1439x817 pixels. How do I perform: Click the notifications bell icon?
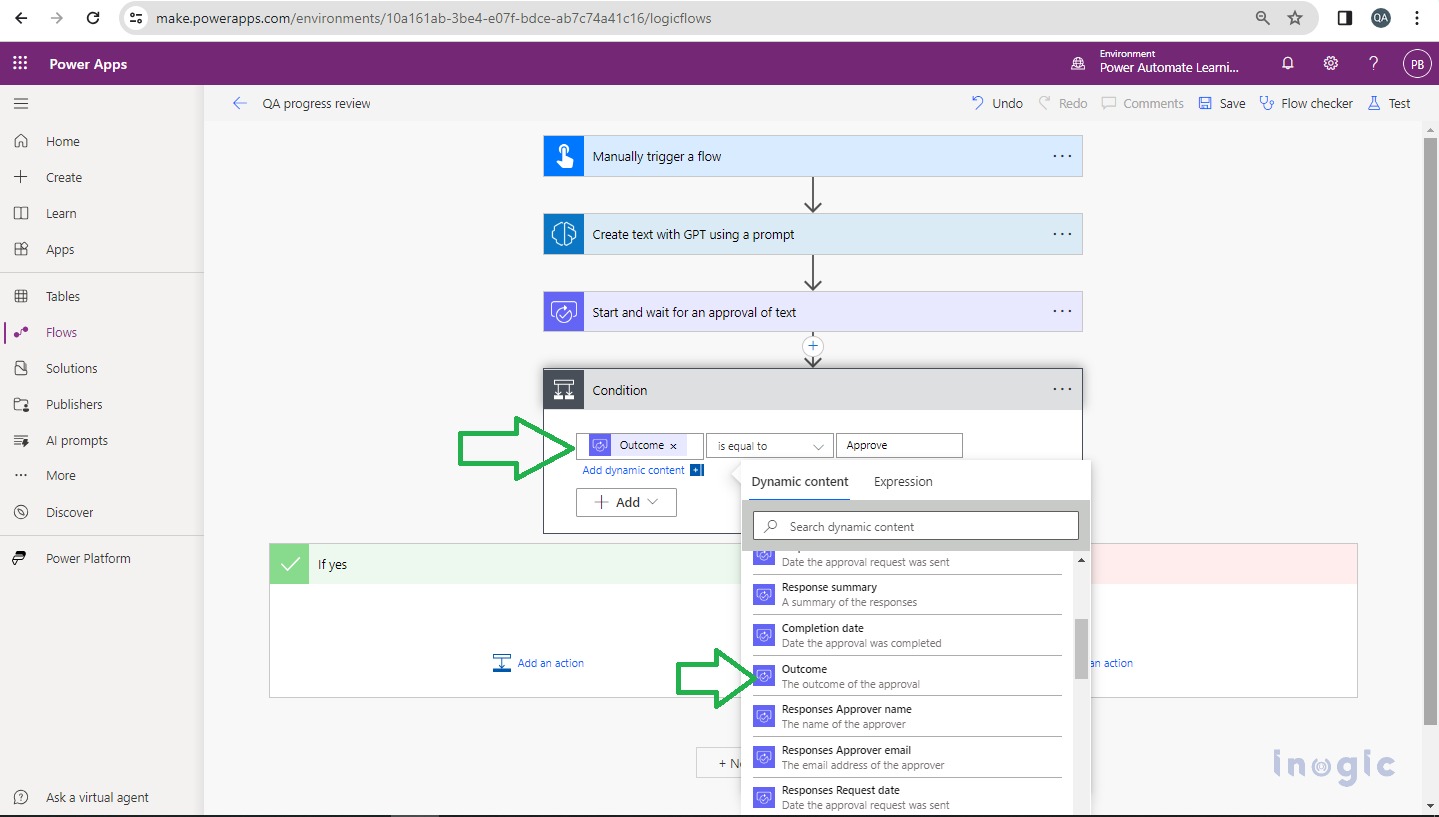(x=1288, y=63)
